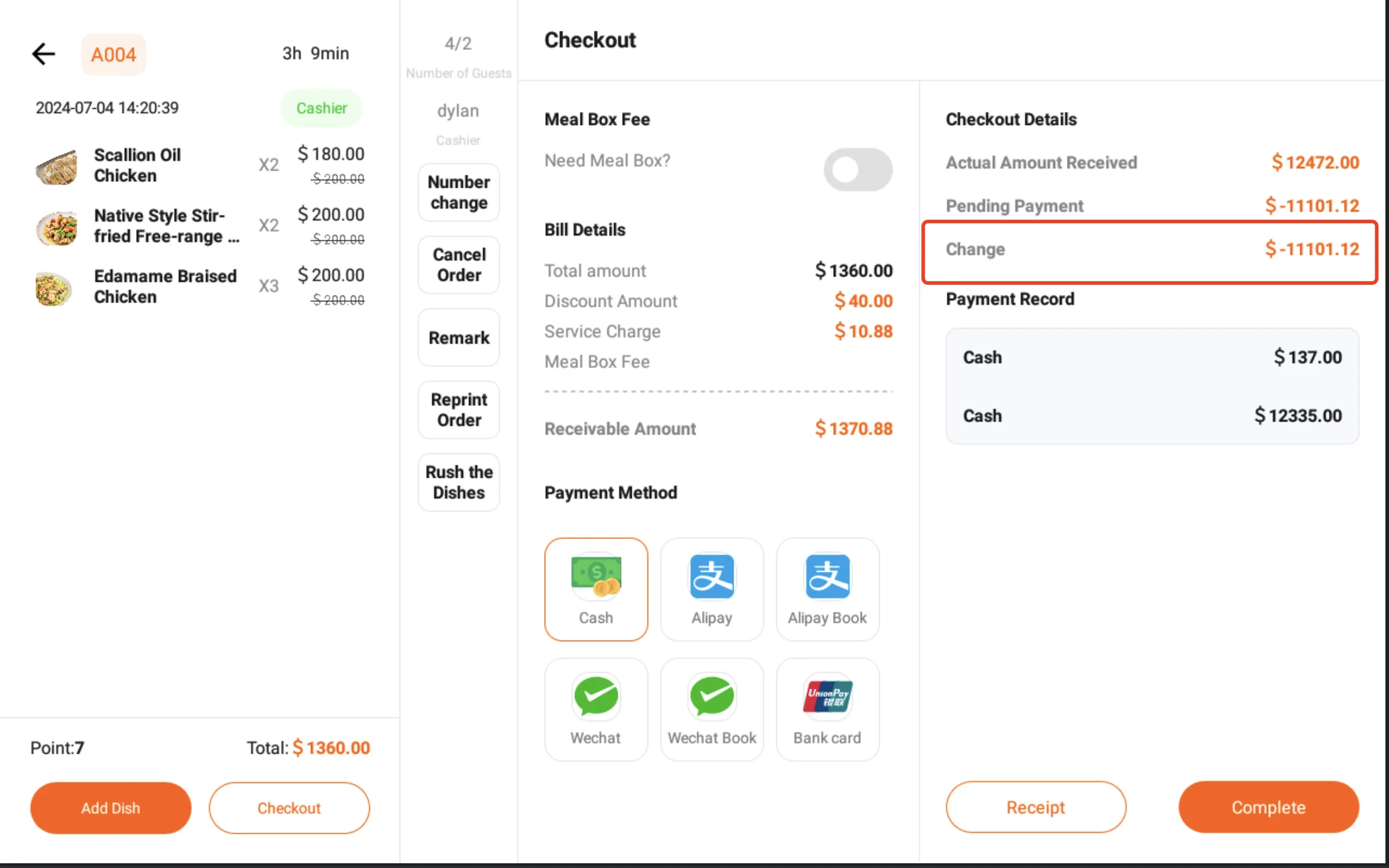Tap the Cancel Order button
This screenshot has width=1389, height=868.
tap(459, 265)
